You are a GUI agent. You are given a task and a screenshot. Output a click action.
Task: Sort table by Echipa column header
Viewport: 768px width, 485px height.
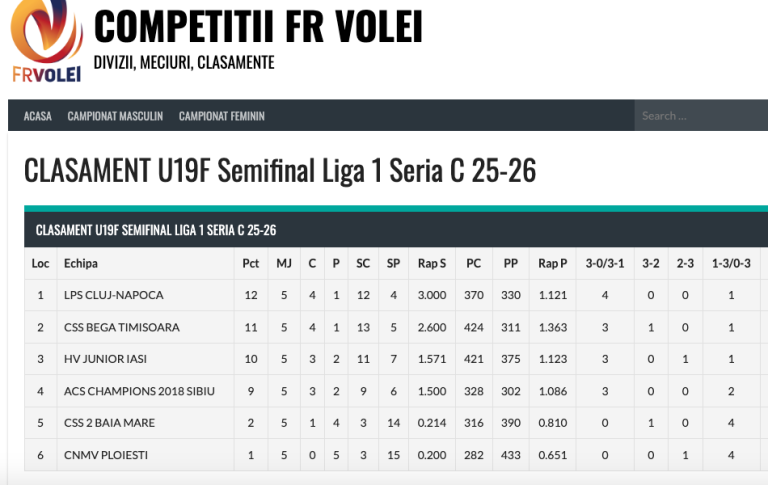tap(81, 264)
